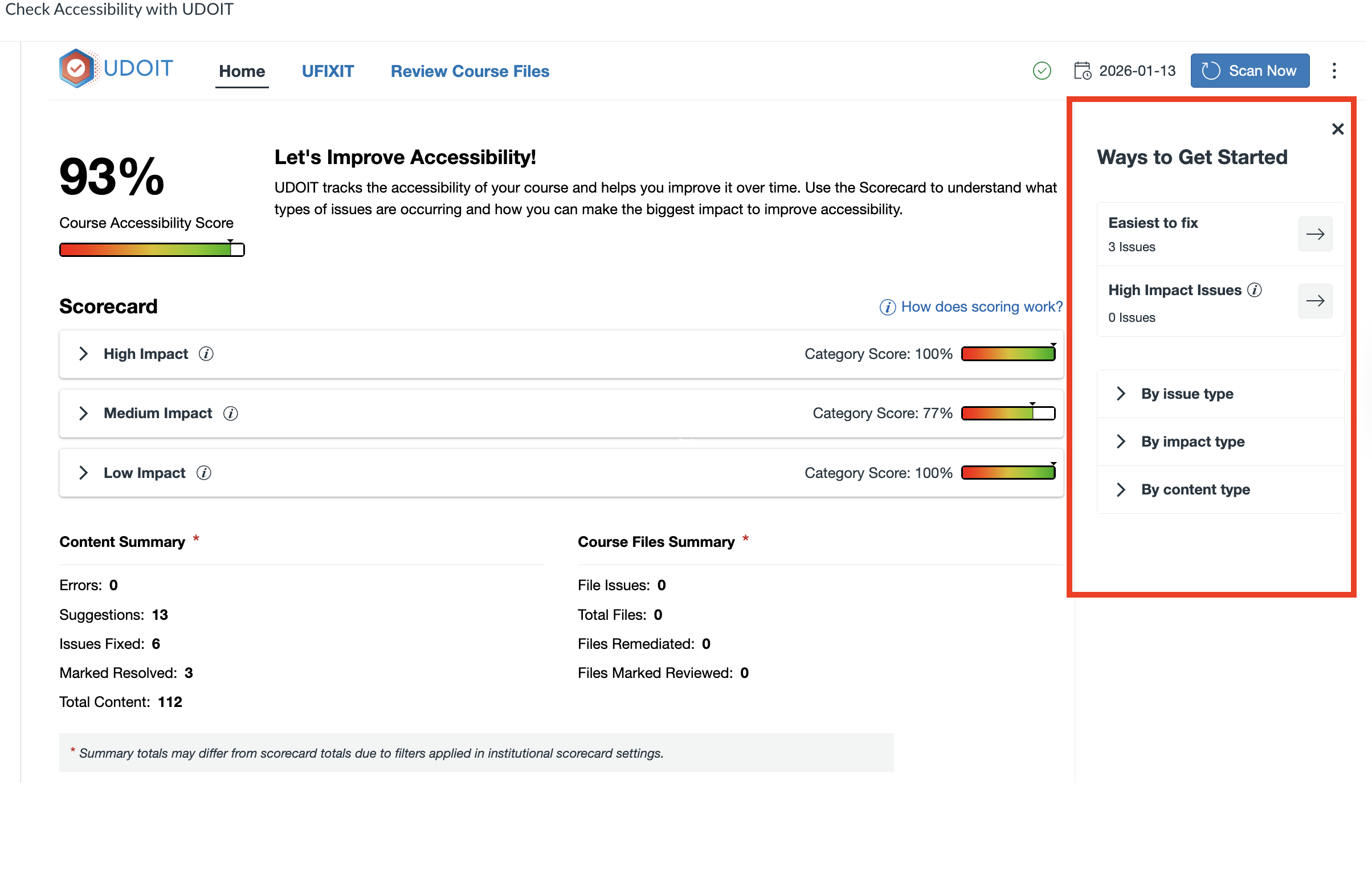
Task: Open the Review Course Files tab
Action: pos(470,71)
